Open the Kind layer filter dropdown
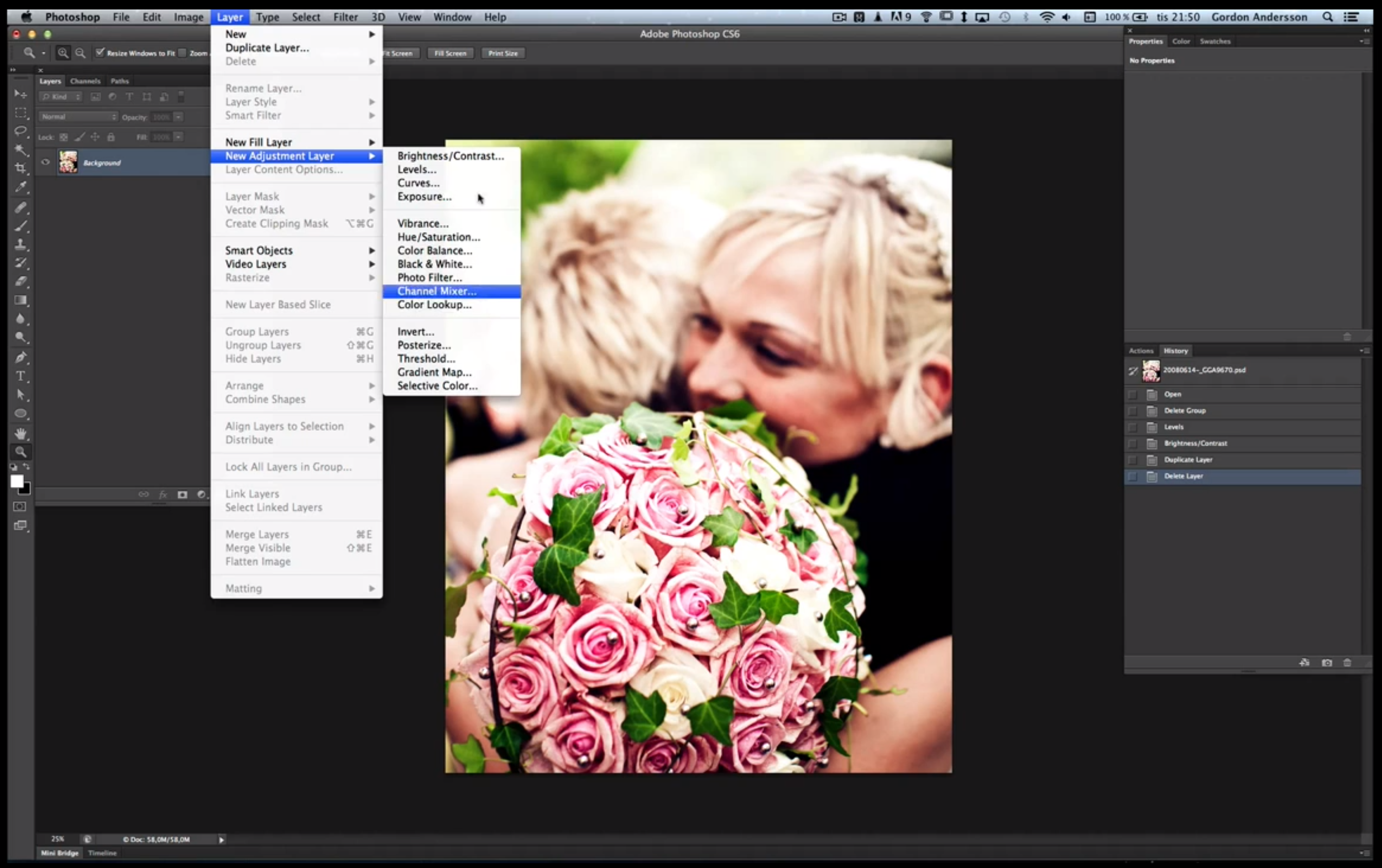This screenshot has width=1382, height=868. 61,96
